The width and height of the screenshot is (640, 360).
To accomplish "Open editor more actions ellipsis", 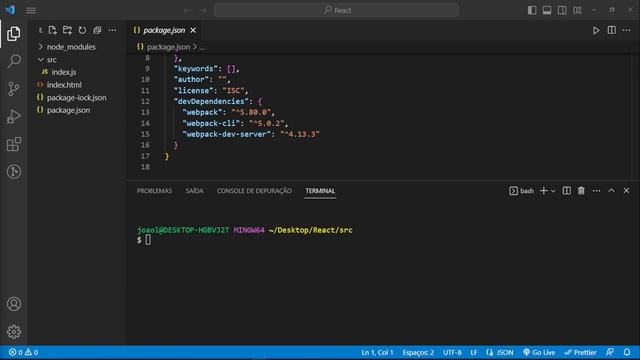I will (x=627, y=30).
